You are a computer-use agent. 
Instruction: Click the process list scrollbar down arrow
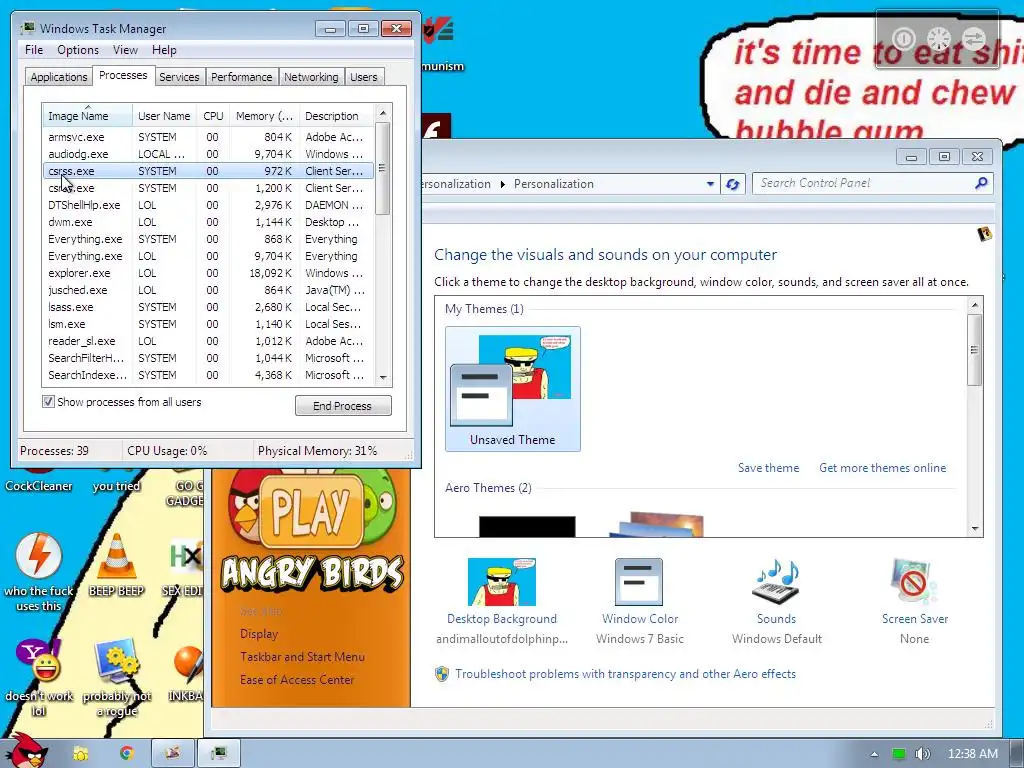click(x=383, y=377)
